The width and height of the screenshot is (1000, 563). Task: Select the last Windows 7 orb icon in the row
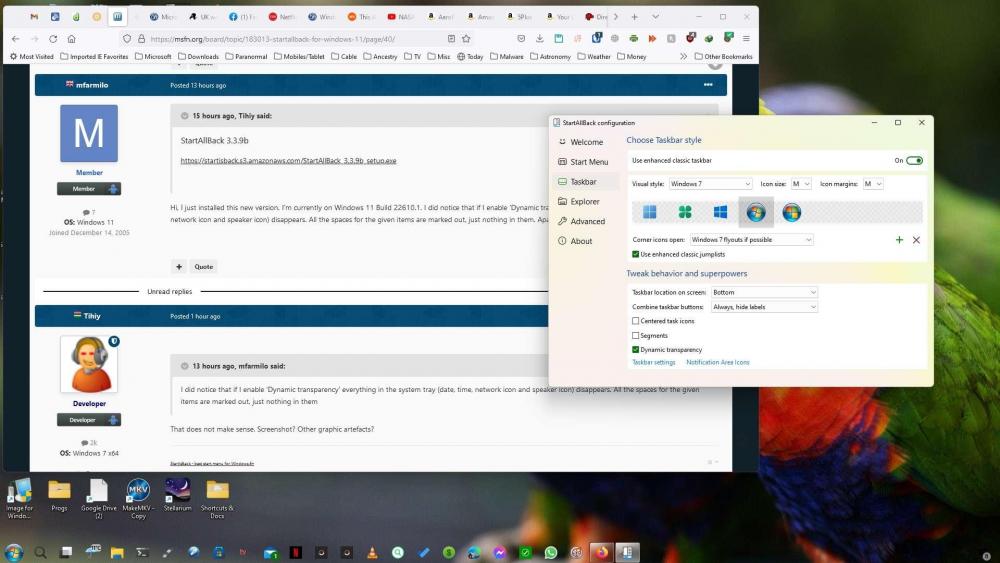click(x=791, y=212)
